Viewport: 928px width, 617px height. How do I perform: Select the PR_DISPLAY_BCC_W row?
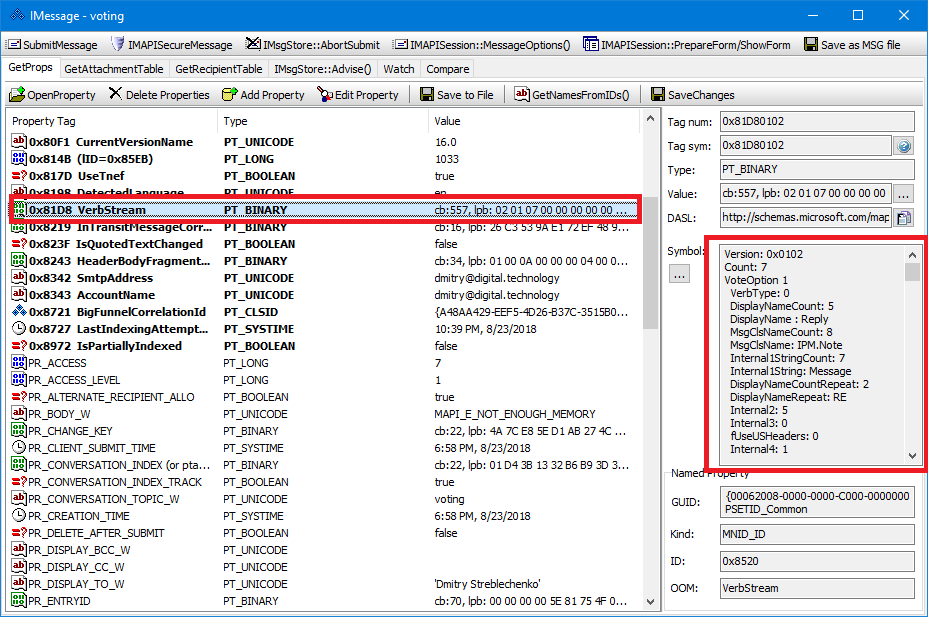[x=324, y=550]
